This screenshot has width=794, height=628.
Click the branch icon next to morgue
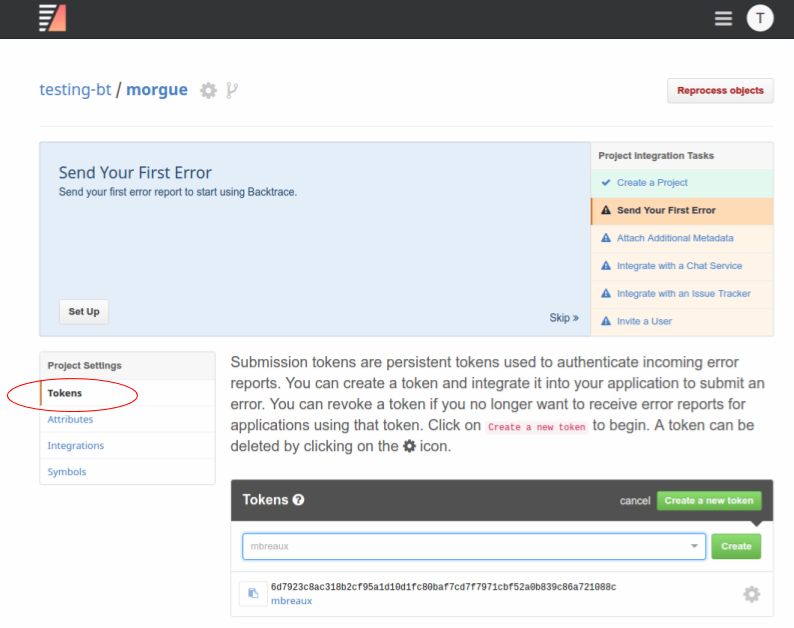pos(232,90)
